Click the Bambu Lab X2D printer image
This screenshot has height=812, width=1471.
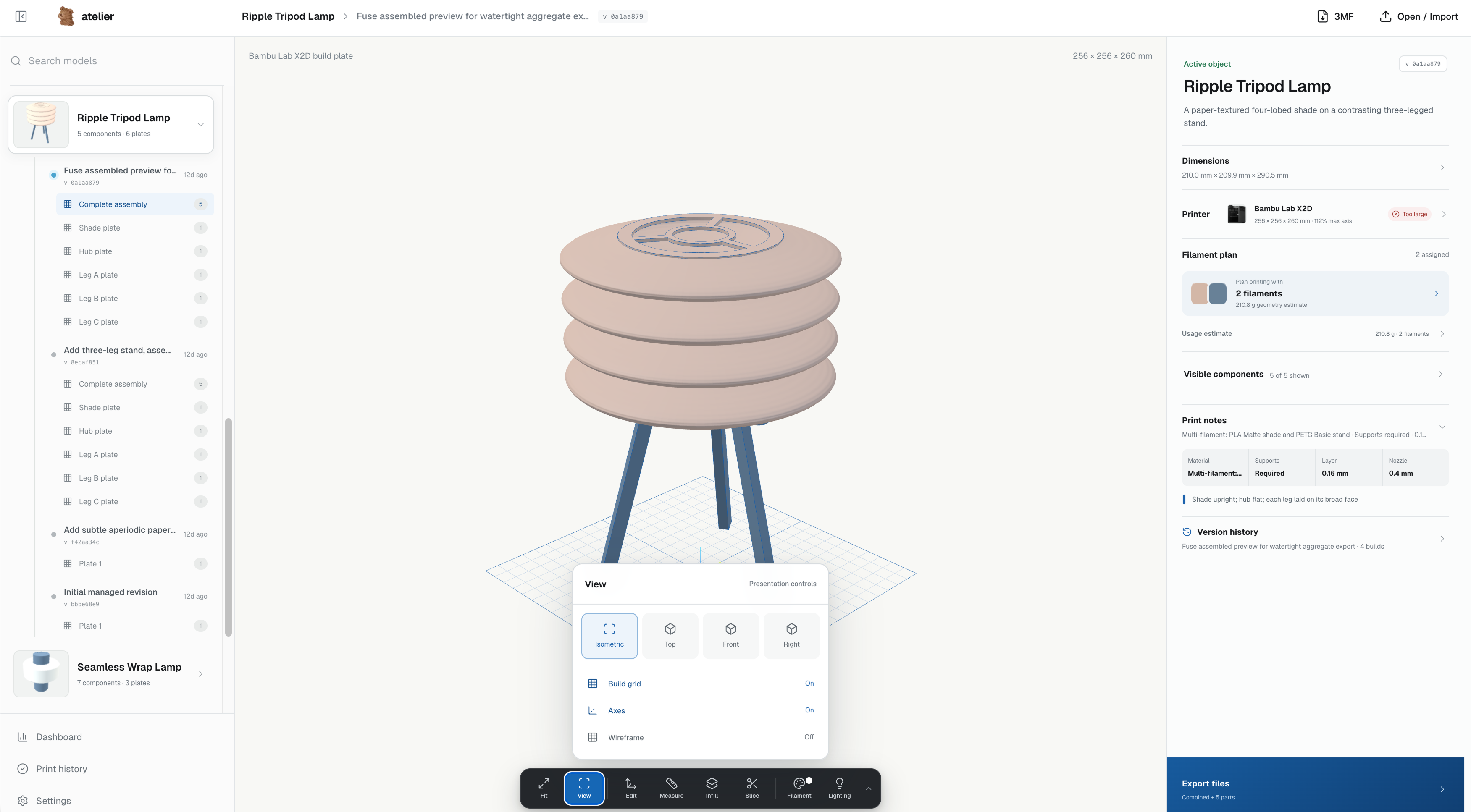pyautogui.click(x=1236, y=214)
